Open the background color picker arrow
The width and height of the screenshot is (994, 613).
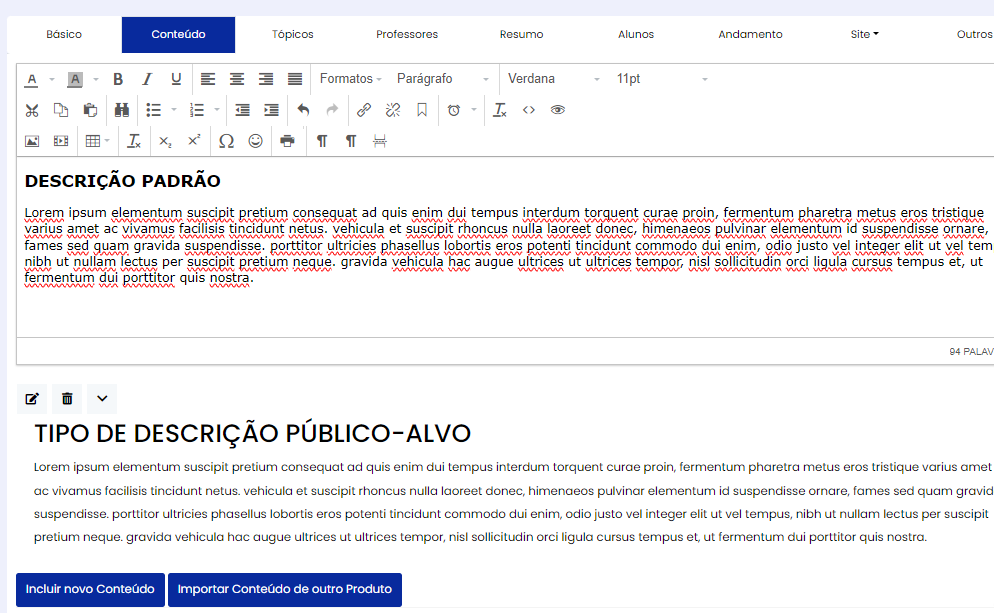(96, 79)
